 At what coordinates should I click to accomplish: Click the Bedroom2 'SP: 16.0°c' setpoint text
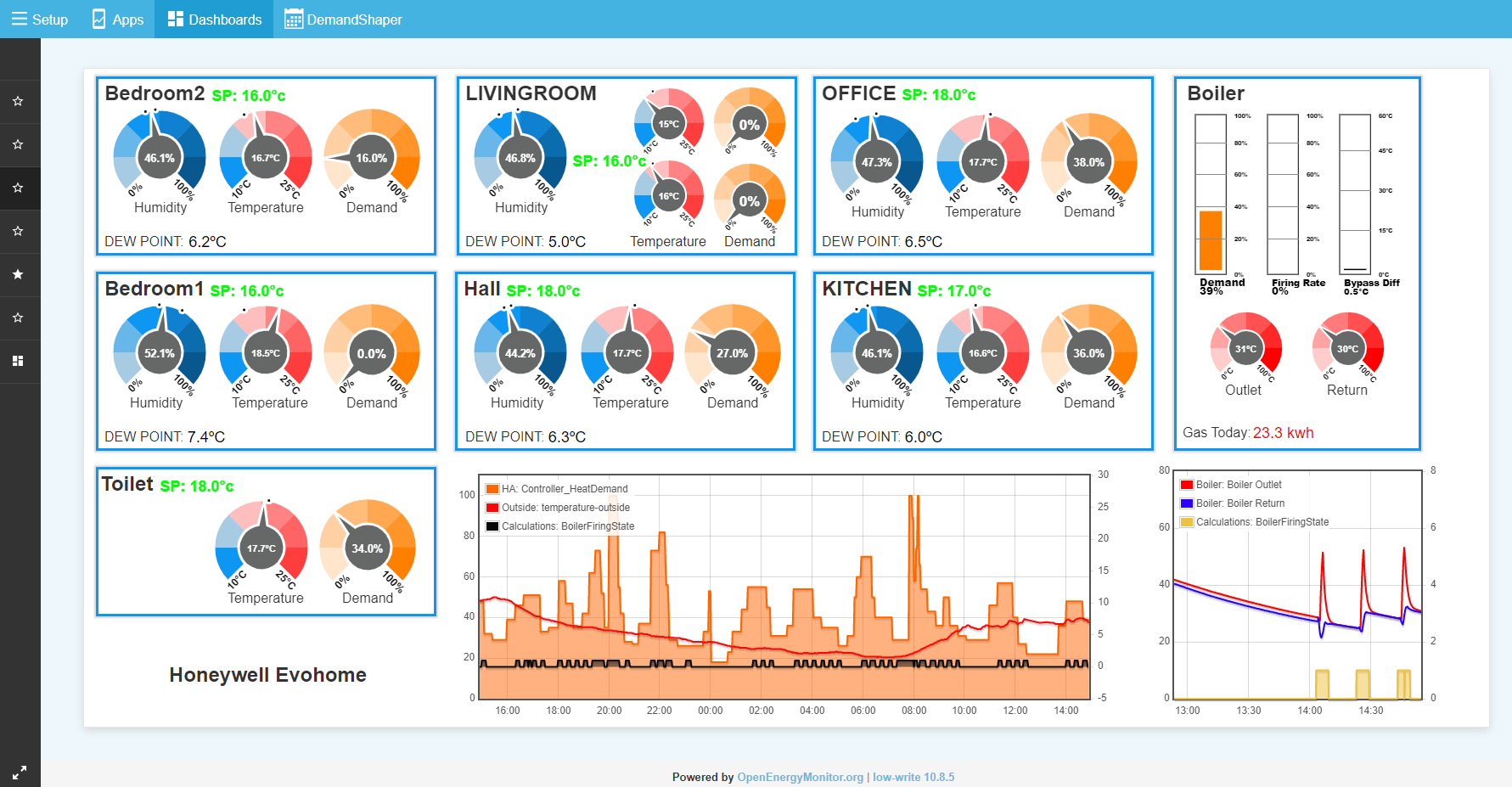pos(249,96)
